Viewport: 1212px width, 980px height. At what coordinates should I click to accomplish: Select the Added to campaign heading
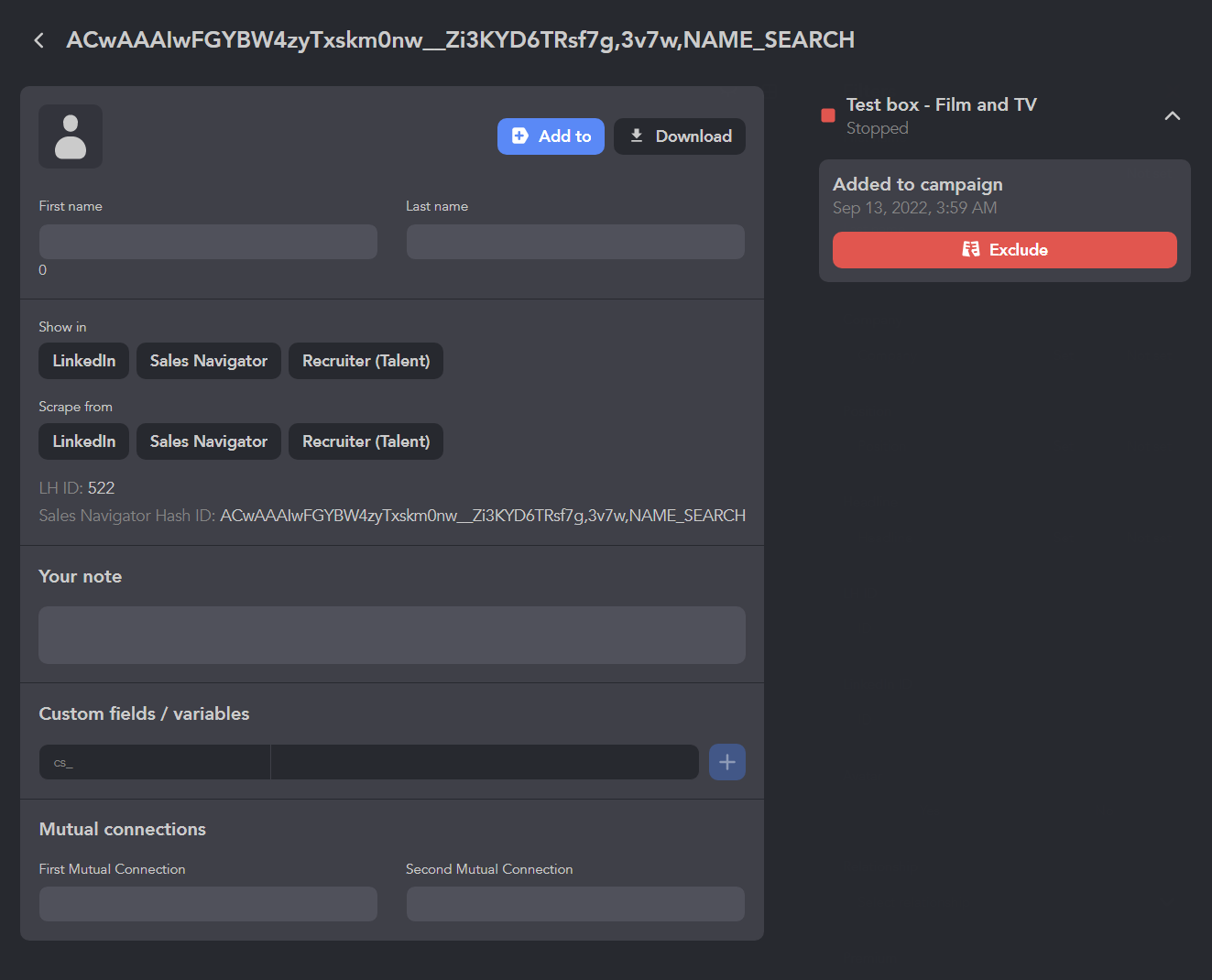(x=918, y=184)
